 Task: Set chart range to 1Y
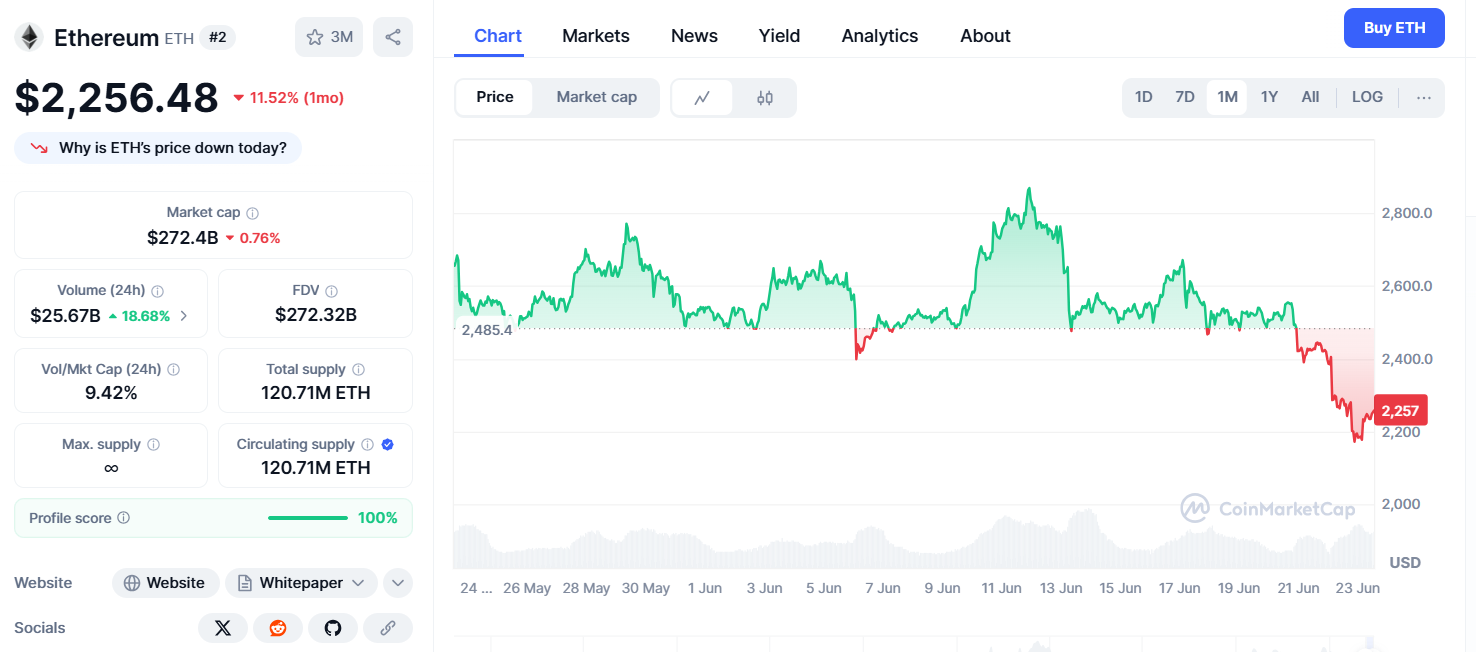1269,97
